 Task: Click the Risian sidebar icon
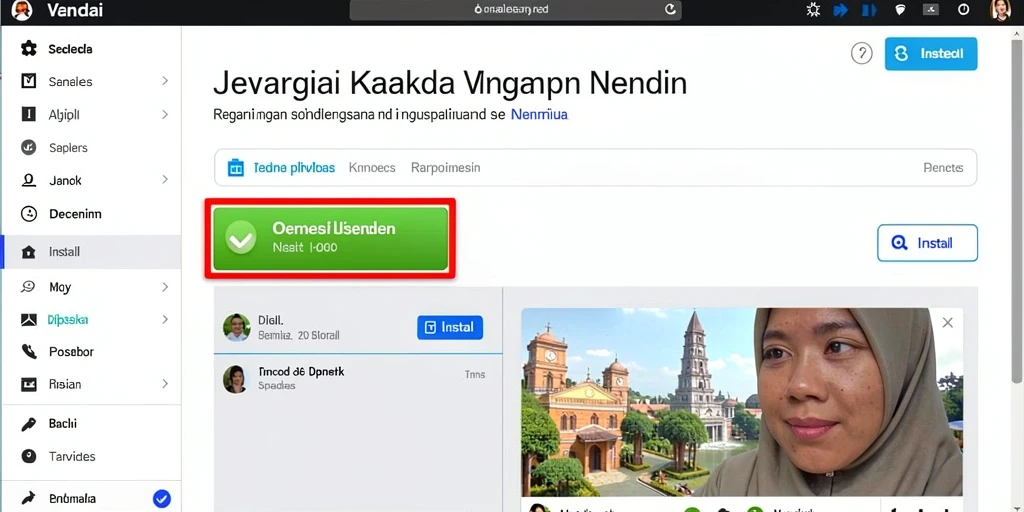coord(29,384)
